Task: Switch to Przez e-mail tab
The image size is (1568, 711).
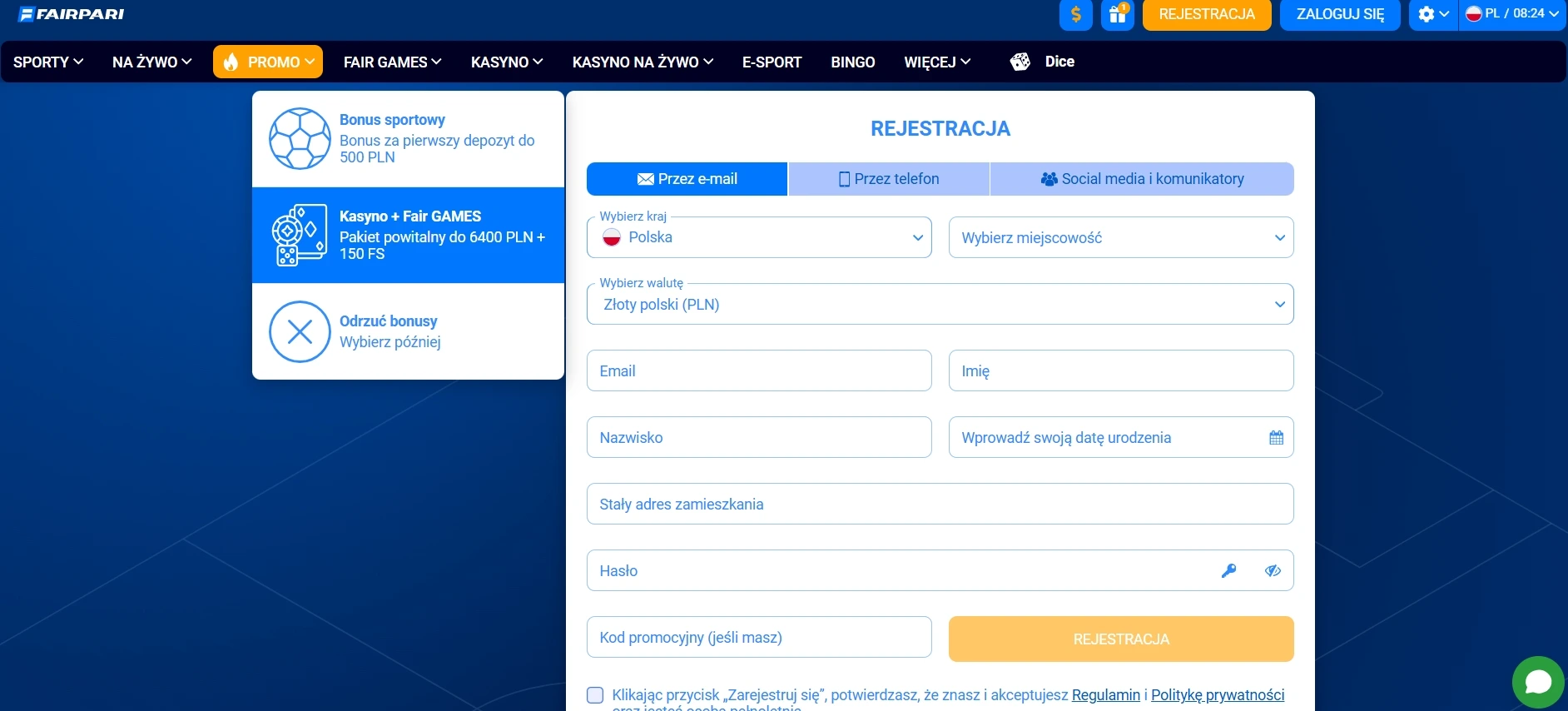Action: point(687,179)
